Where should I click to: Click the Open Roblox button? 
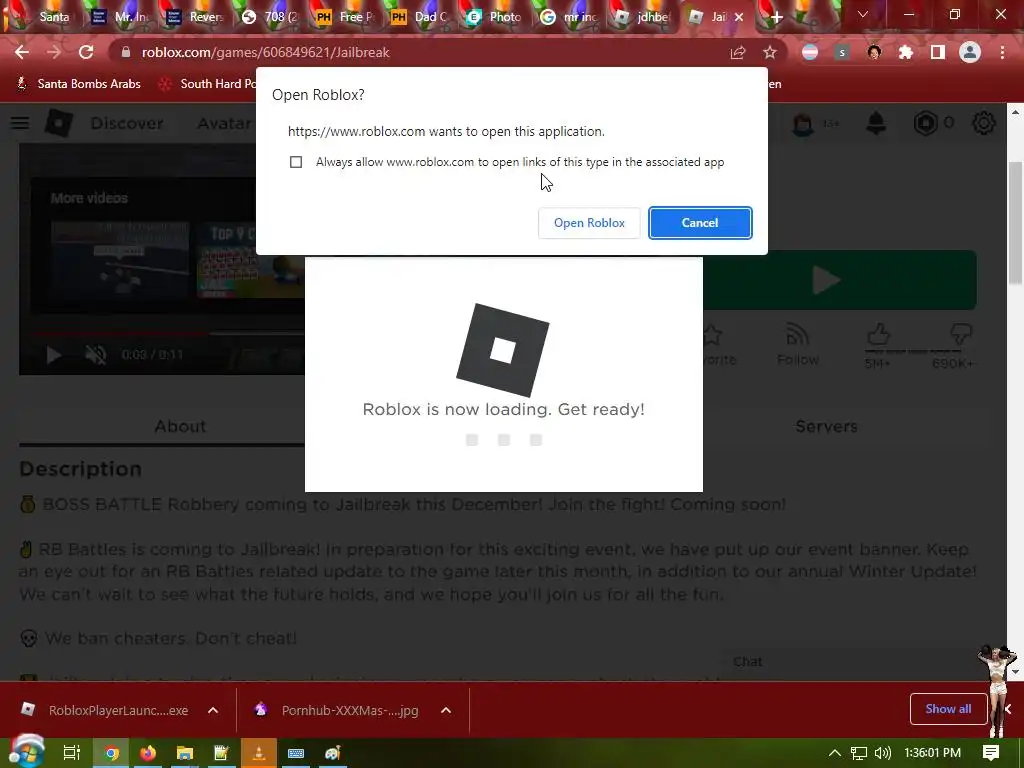click(589, 223)
